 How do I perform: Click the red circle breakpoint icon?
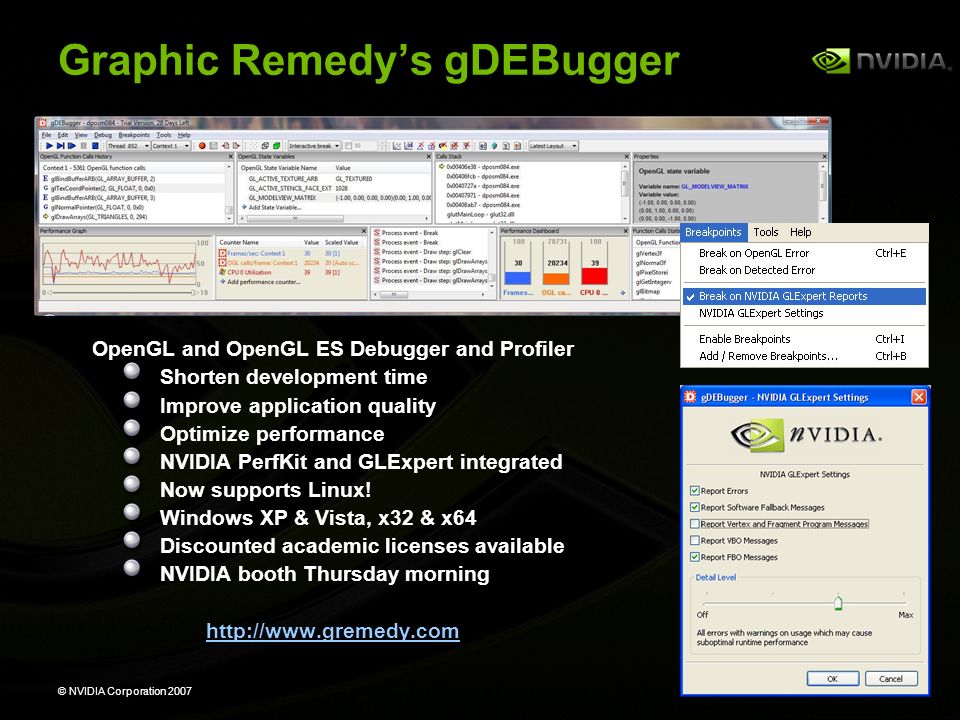(x=202, y=146)
